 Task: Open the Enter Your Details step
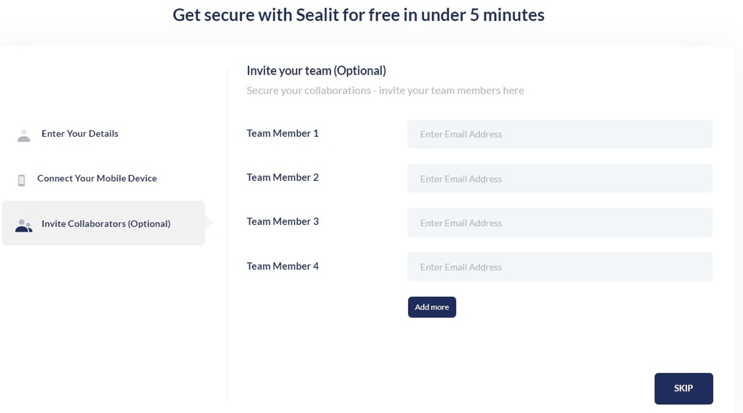80,134
